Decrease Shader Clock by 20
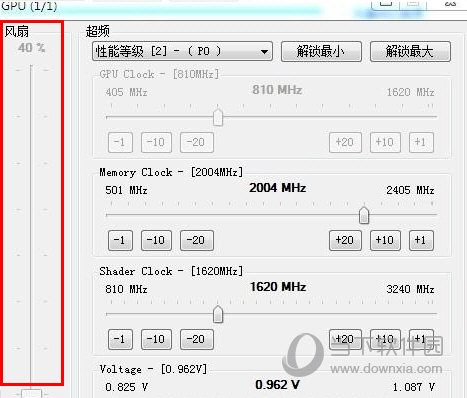Image resolution: width=467 pixels, height=398 pixels. [197, 339]
